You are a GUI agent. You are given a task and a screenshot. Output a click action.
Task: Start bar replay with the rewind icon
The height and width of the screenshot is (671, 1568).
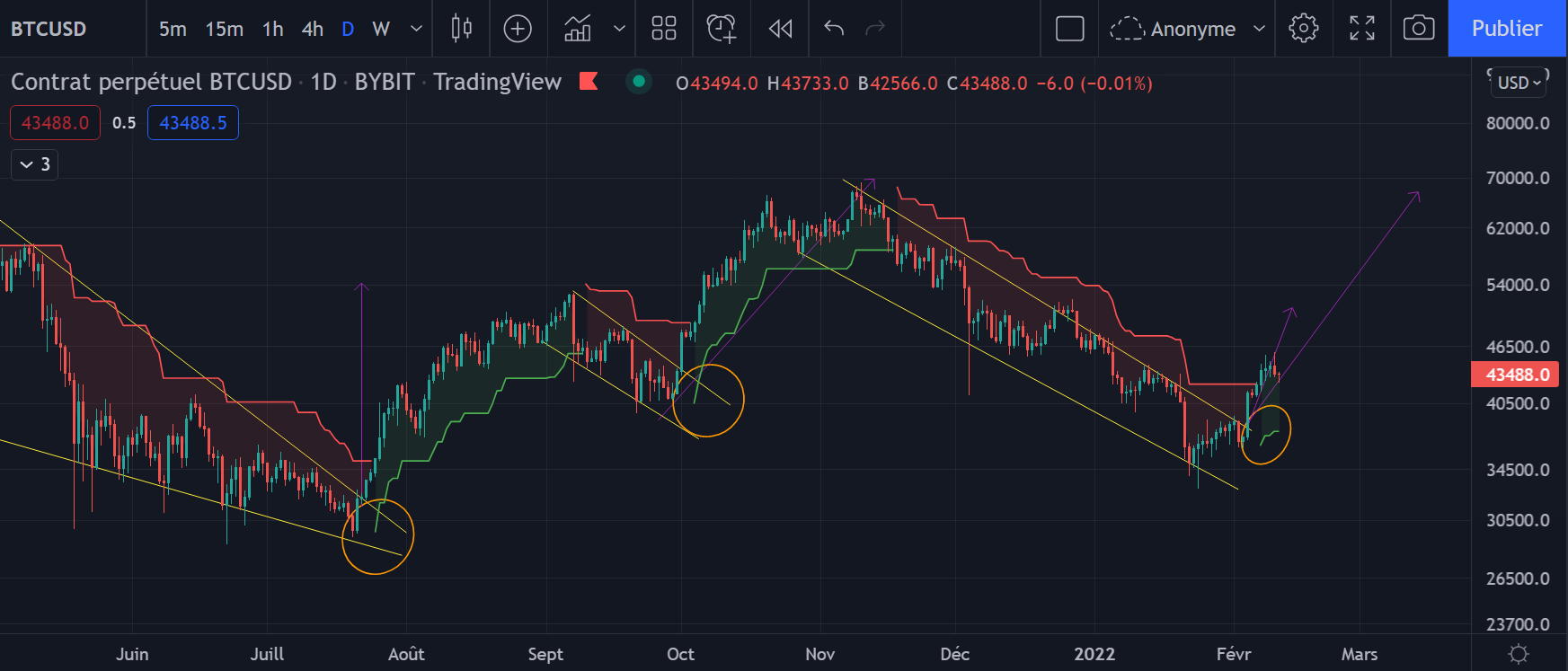point(781,29)
